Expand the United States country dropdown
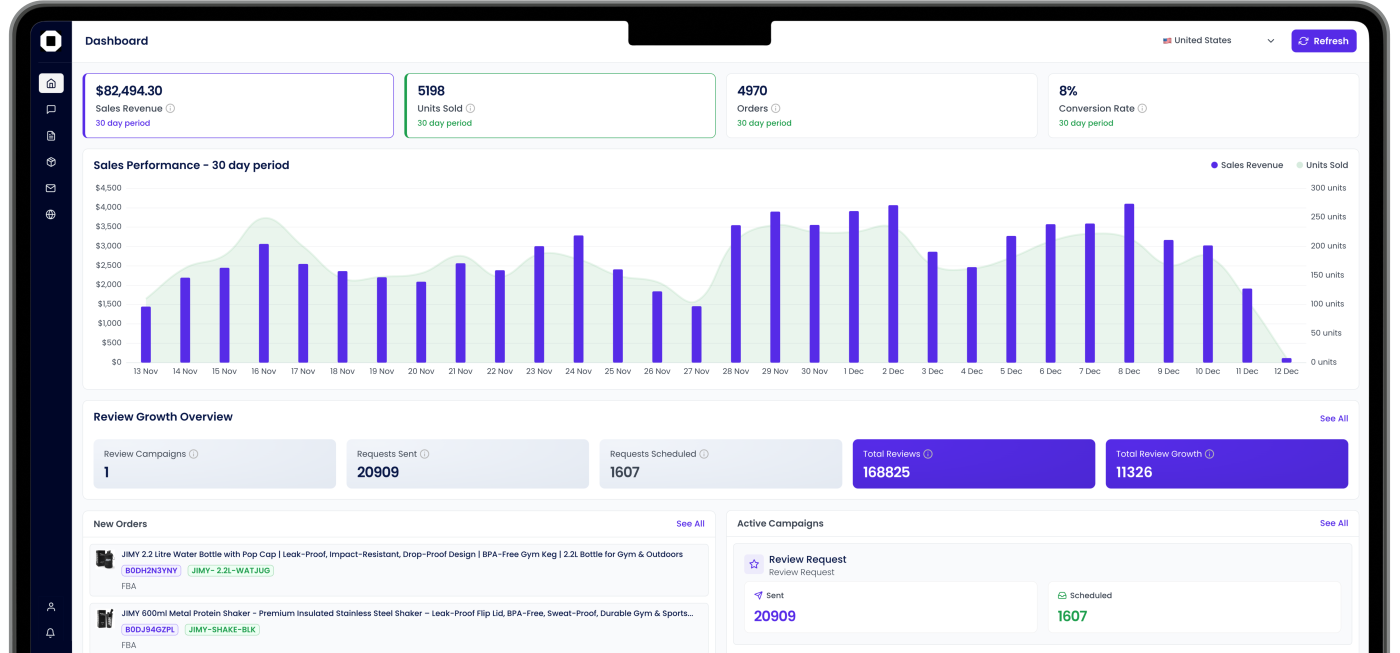1400x653 pixels. 1218,41
